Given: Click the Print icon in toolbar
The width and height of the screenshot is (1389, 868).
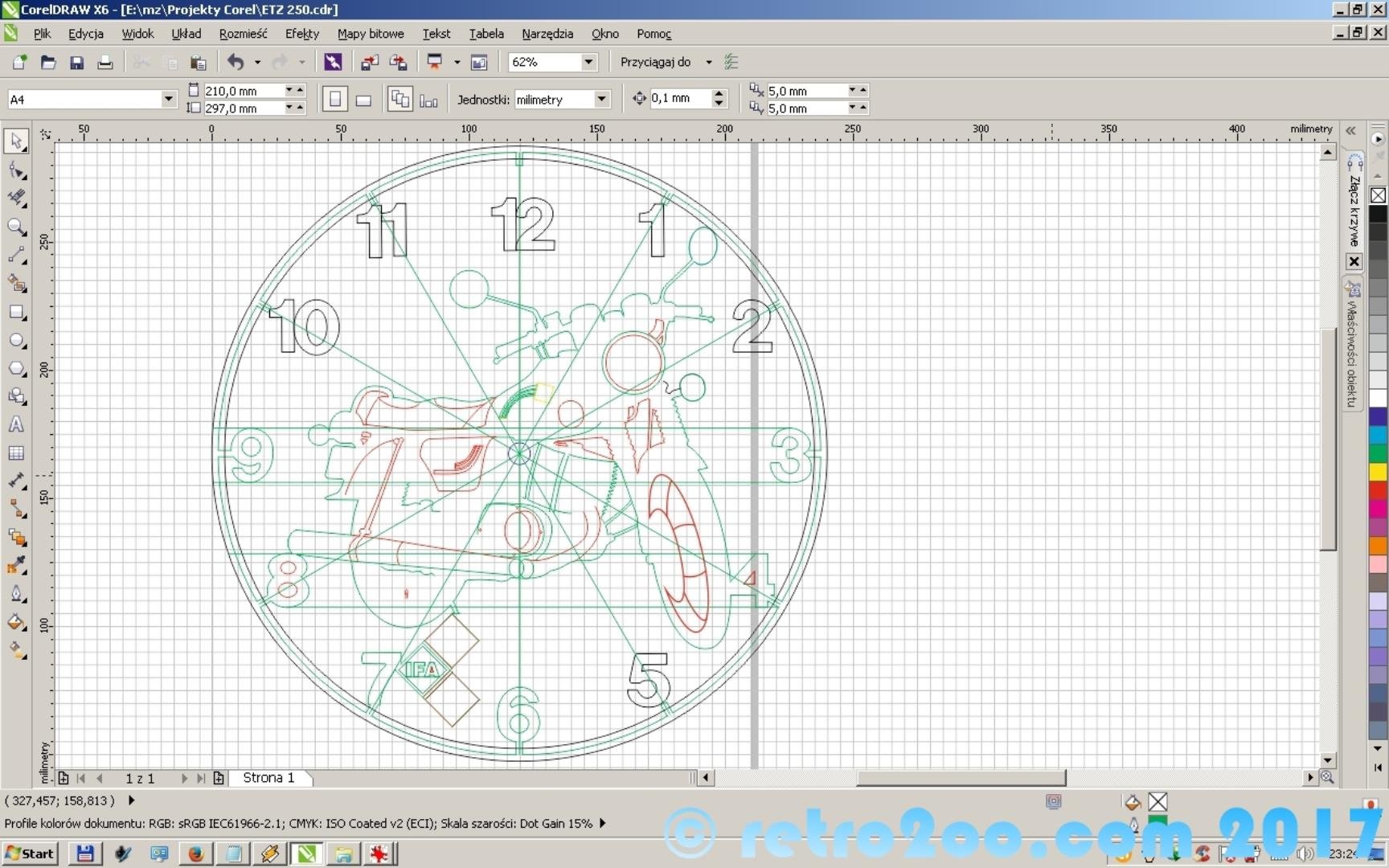Looking at the screenshot, I should point(104,63).
